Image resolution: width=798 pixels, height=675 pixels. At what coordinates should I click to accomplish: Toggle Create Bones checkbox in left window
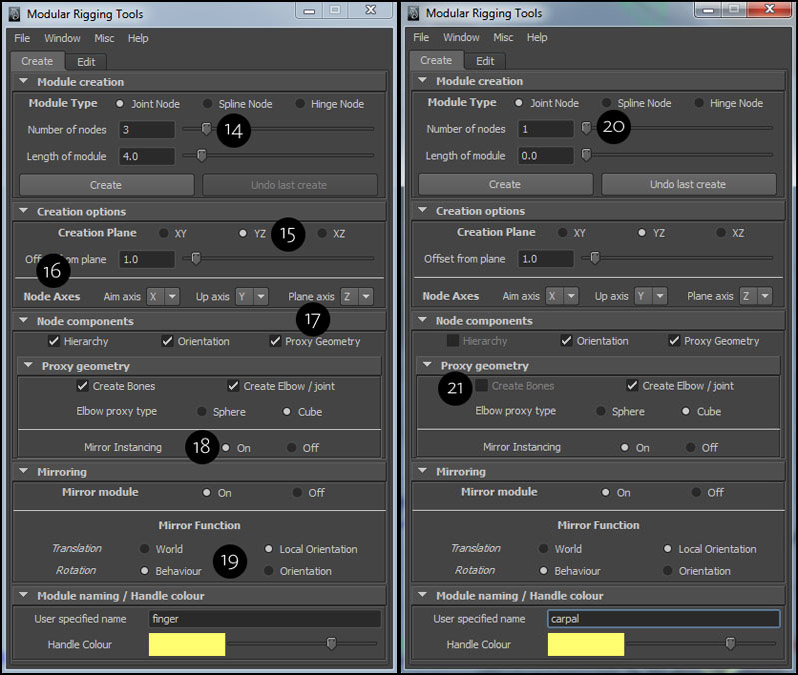pyautogui.click(x=82, y=386)
